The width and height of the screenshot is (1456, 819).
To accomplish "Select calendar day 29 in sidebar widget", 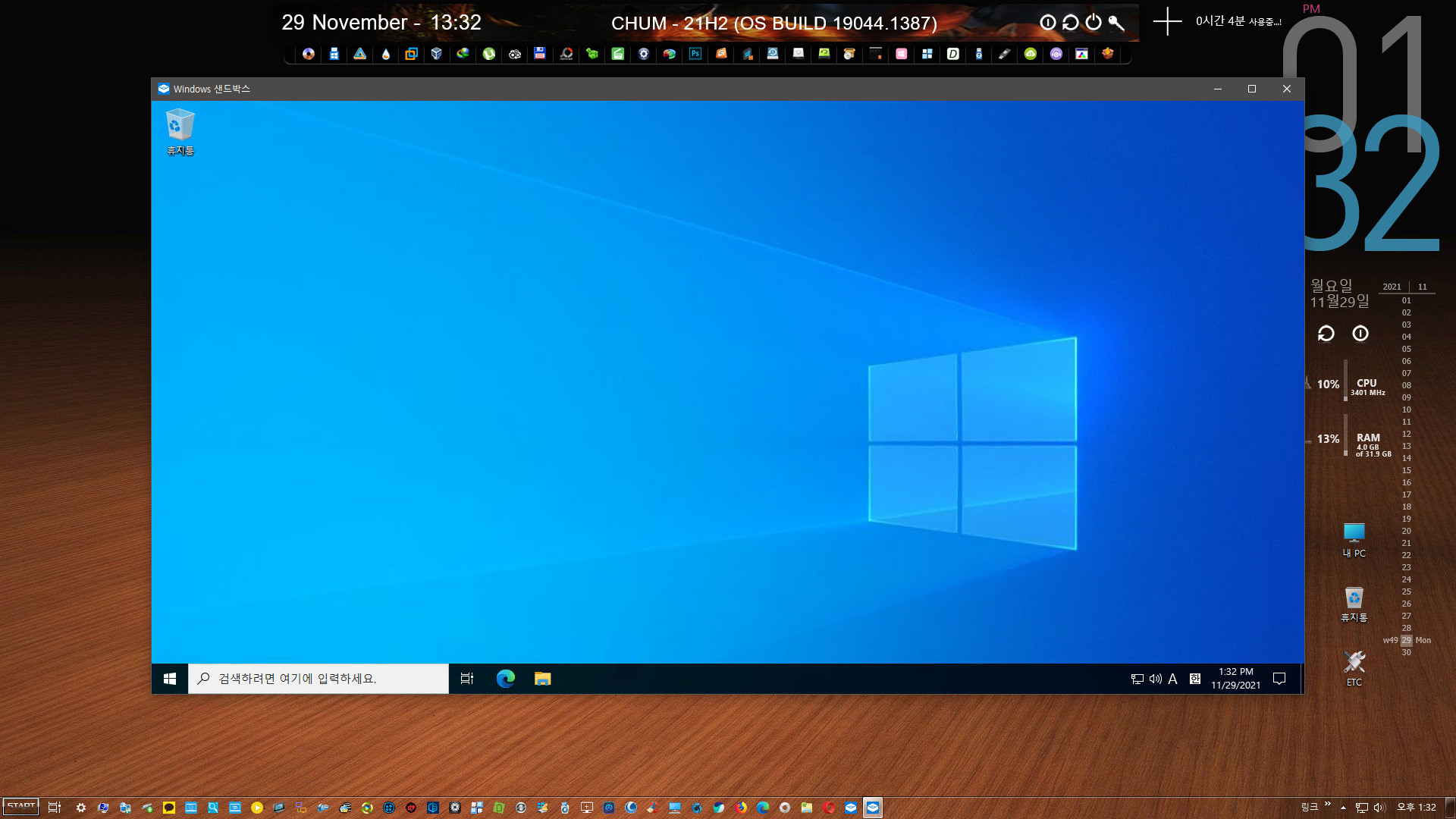I will 1407,640.
